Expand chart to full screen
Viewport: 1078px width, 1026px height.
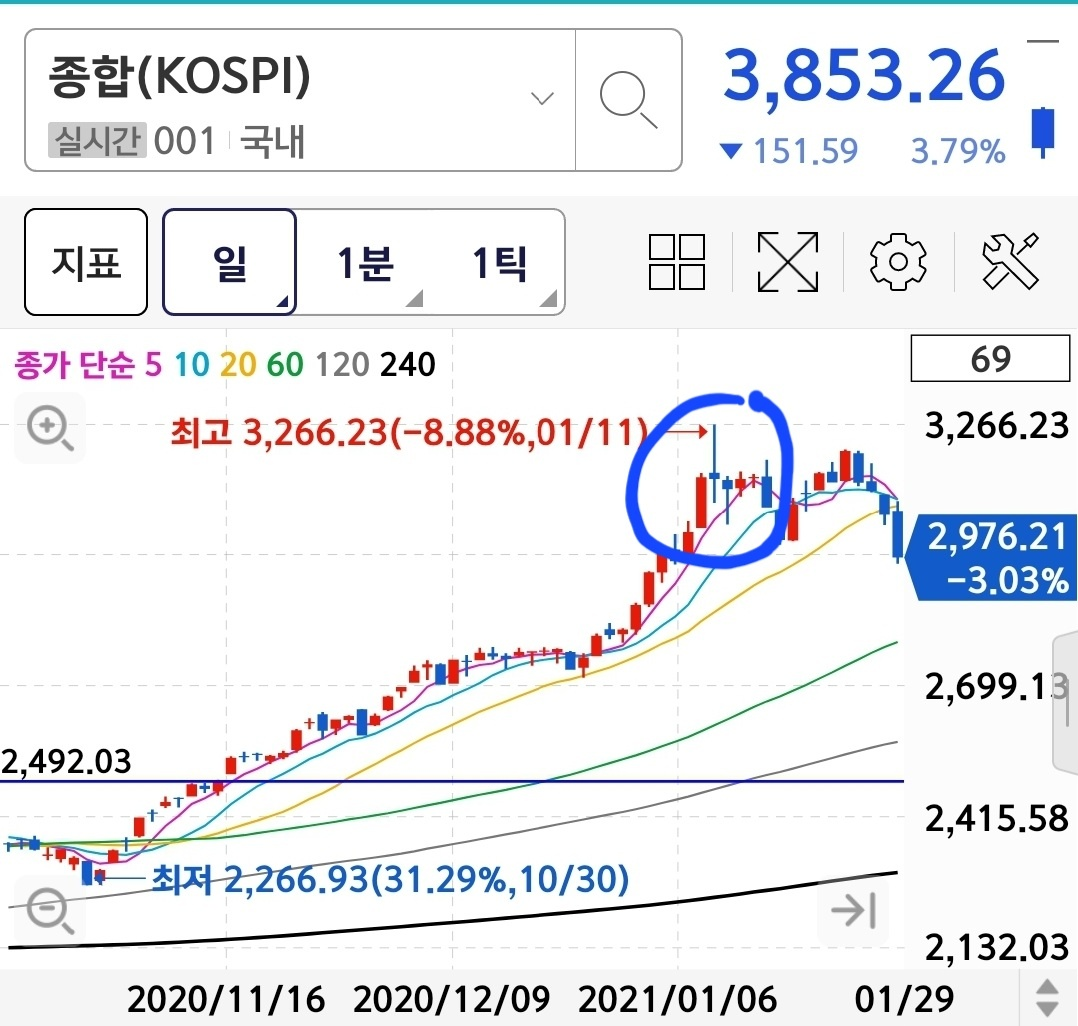coord(788,262)
